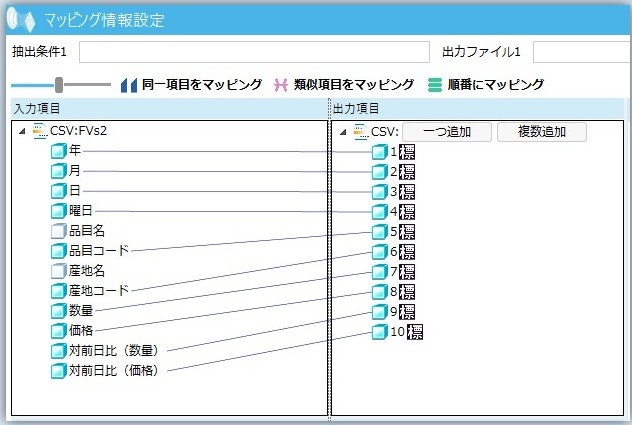Image resolution: width=632 pixels, height=425 pixels.
Task: Select the 品目コード input item label
Action: tap(99, 250)
